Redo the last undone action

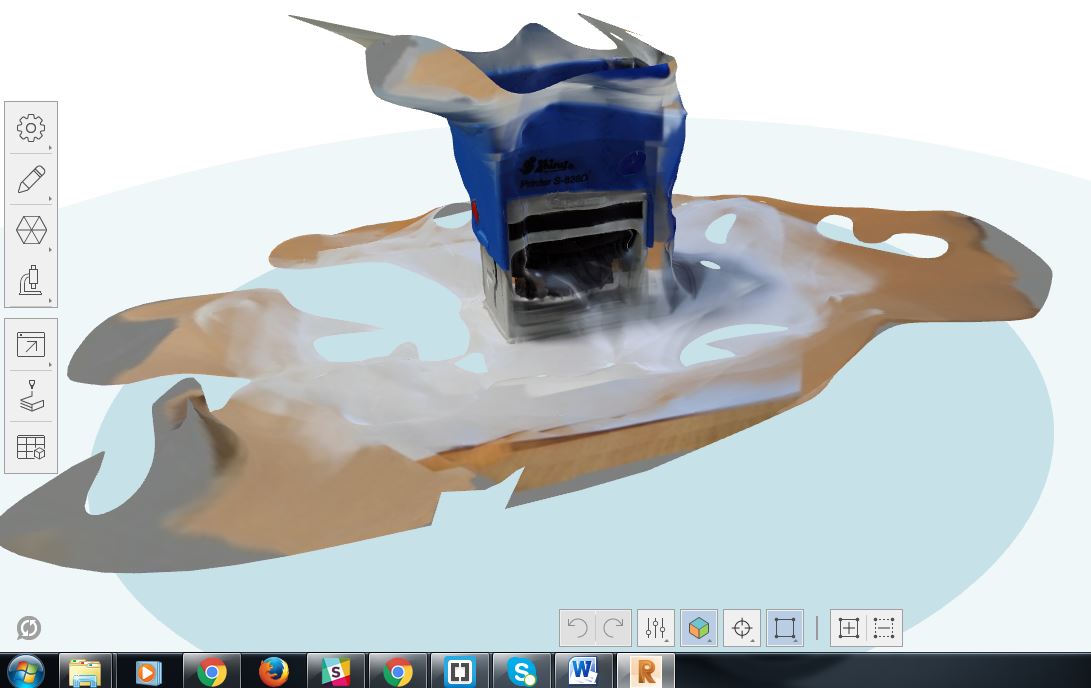pyautogui.click(x=614, y=627)
